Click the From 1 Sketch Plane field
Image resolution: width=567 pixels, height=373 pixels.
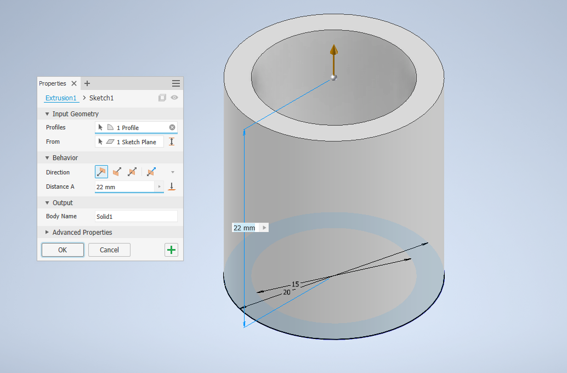[129, 142]
